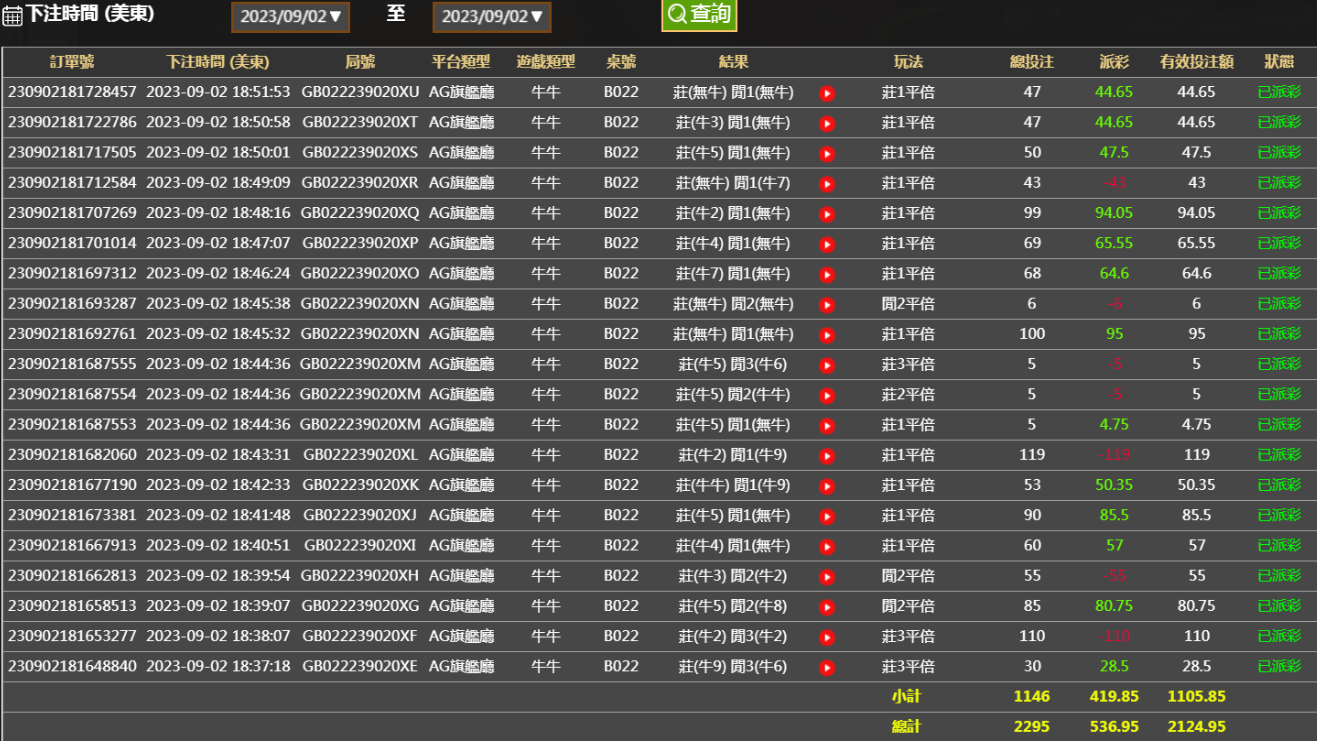The height and width of the screenshot is (741, 1317).
Task: Click subtotal payout 419.85
Action: pyautogui.click(x=1114, y=696)
